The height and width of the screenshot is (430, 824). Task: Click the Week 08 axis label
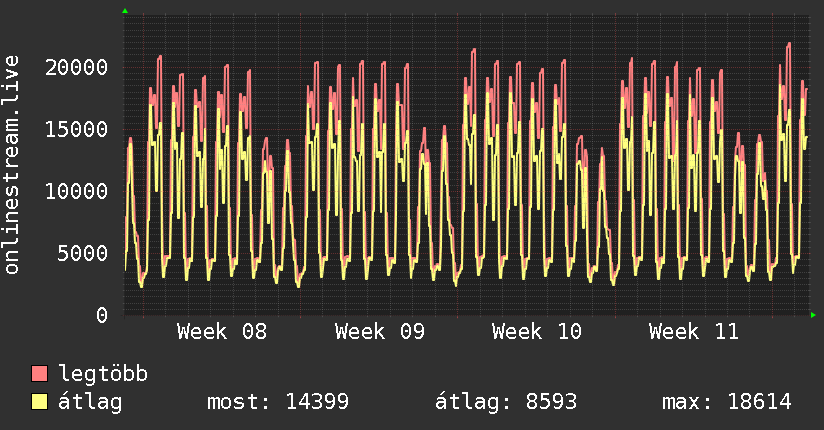[x=222, y=332]
